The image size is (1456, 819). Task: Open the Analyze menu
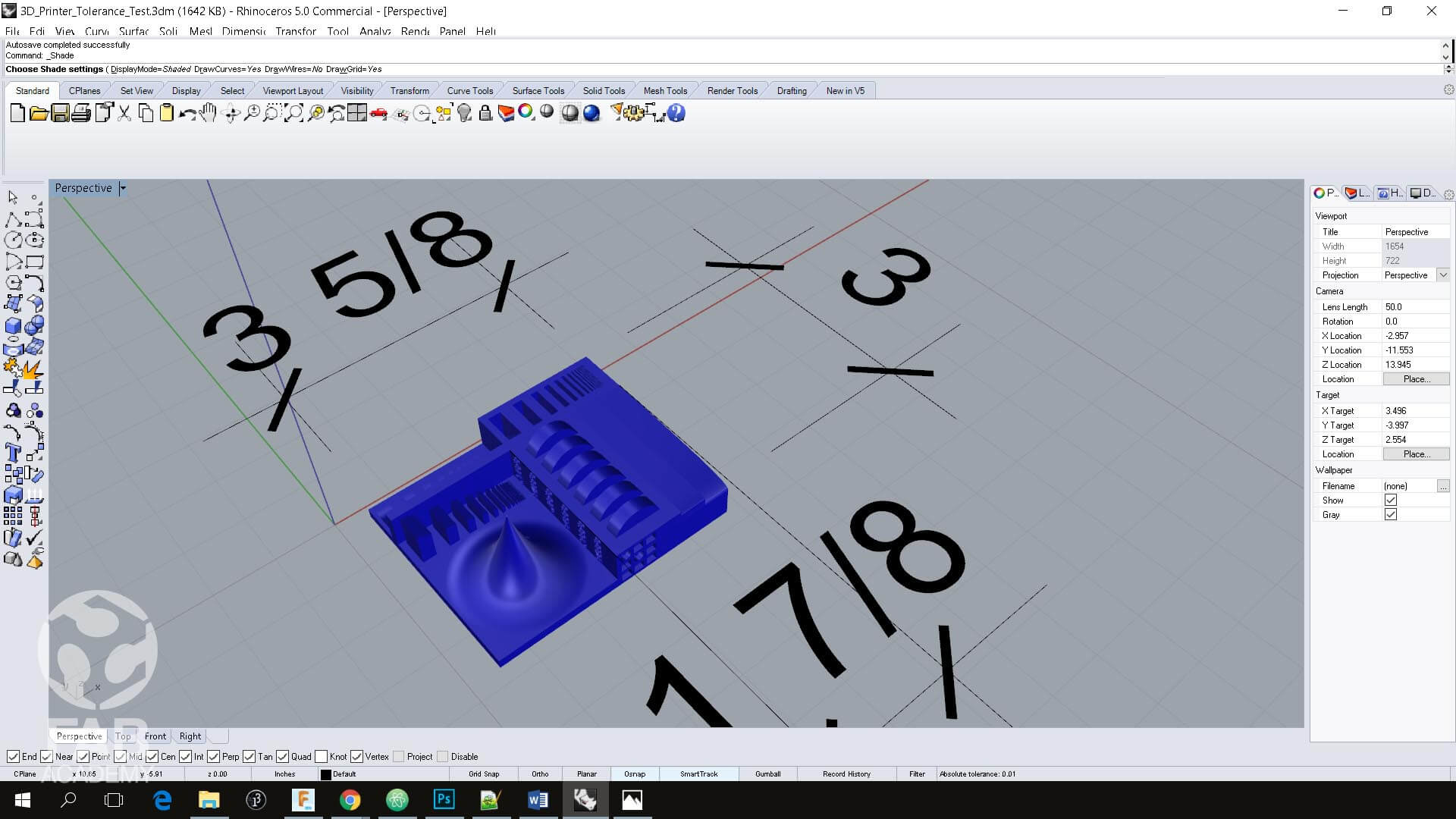375,31
